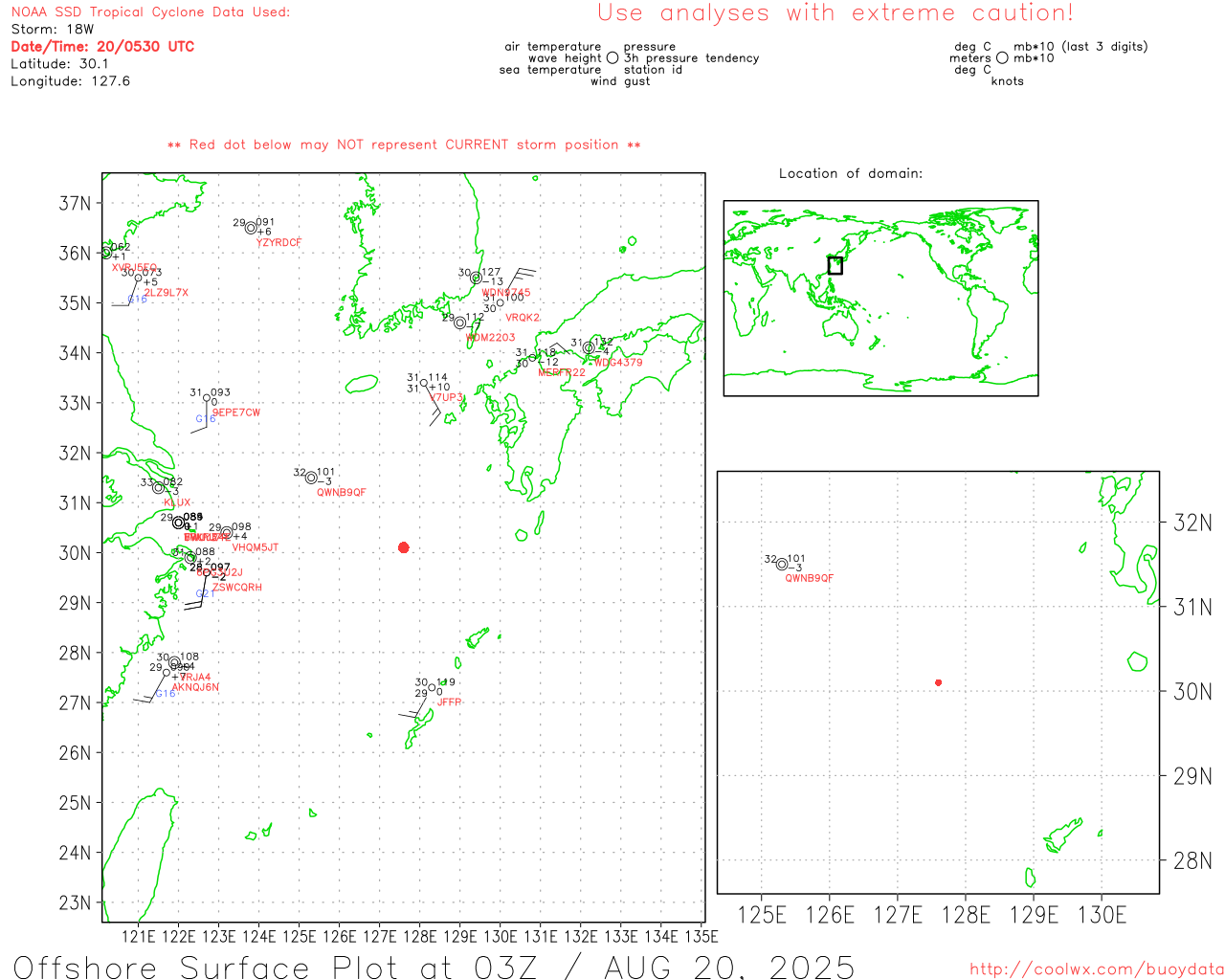This screenshot has width=1225, height=980.
Task: Click the '3h pressure tendency' legend text
Action: point(692,58)
